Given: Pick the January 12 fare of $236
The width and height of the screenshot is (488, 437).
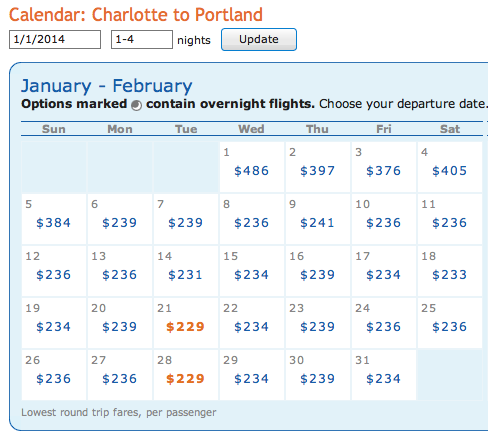Looking at the screenshot, I should (x=53, y=275).
